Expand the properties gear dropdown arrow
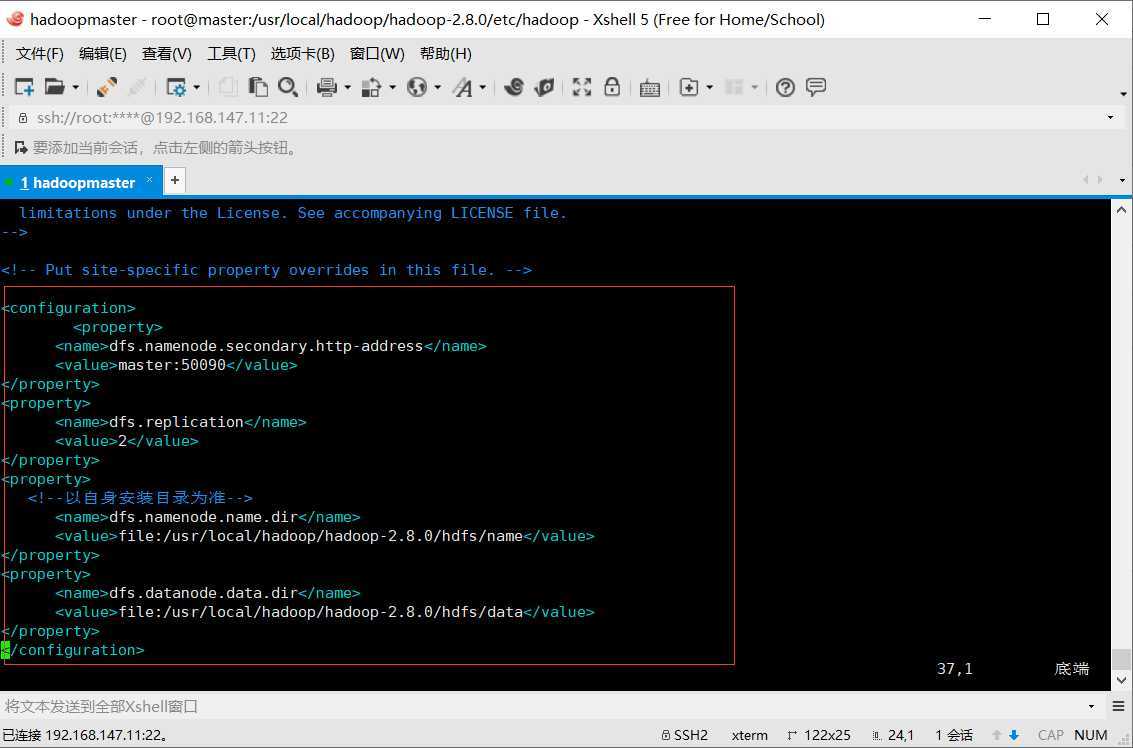This screenshot has width=1133, height=748. coord(197,87)
